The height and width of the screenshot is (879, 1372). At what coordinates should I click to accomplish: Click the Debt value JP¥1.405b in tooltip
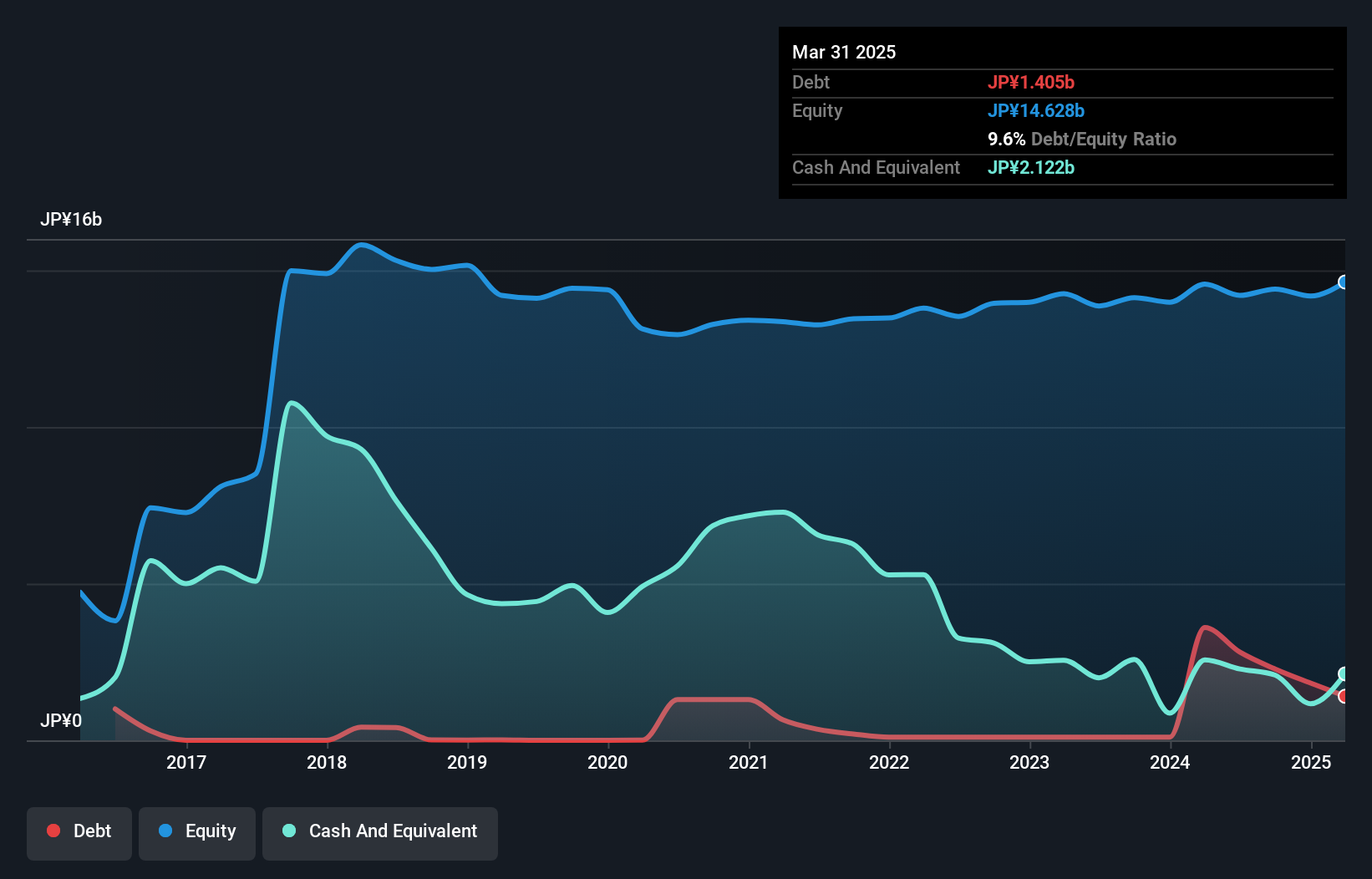1031,82
